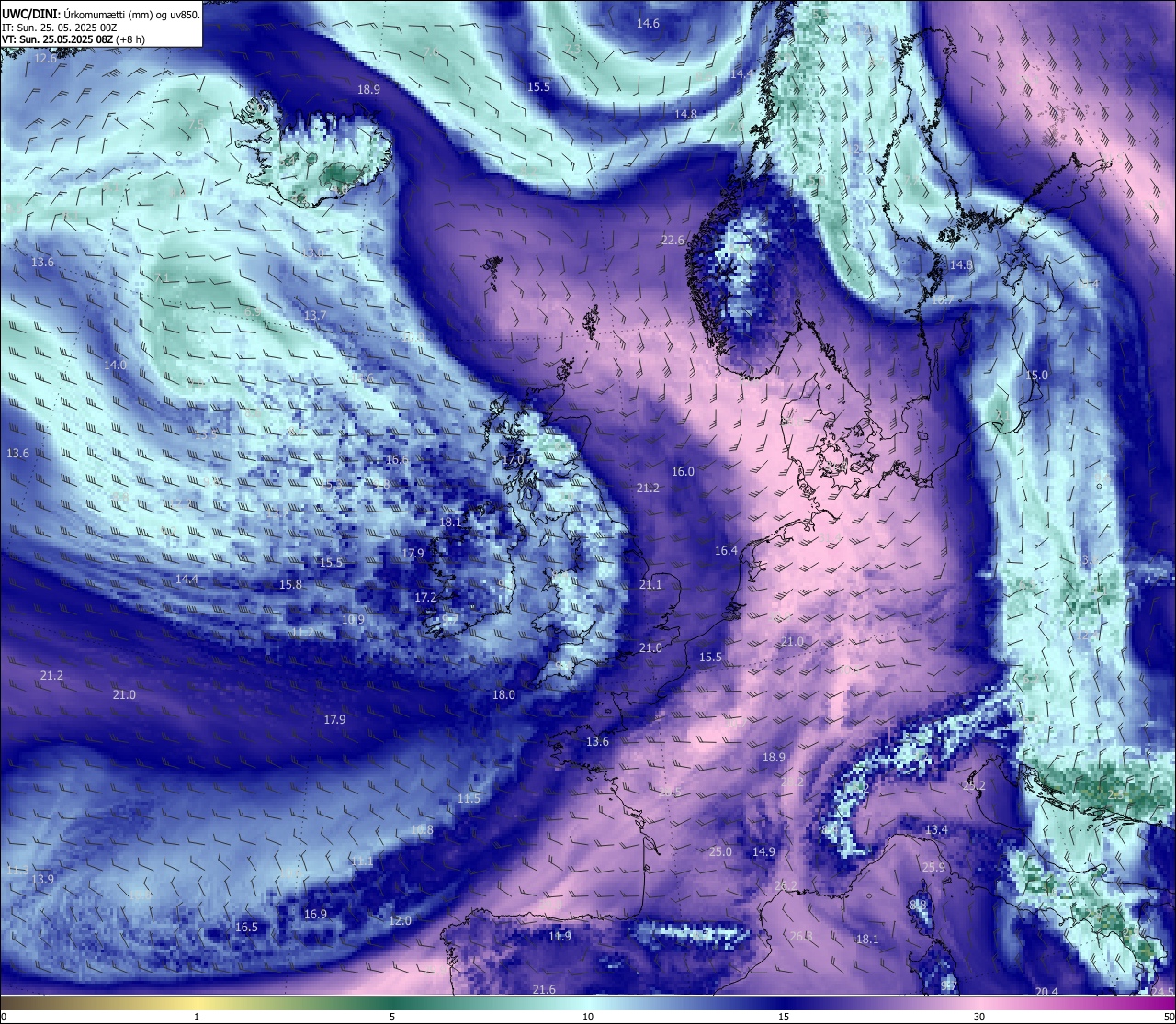The height and width of the screenshot is (1024, 1176).
Task: Click the "16.5" value in the southwest Atlantic
Action: click(246, 928)
